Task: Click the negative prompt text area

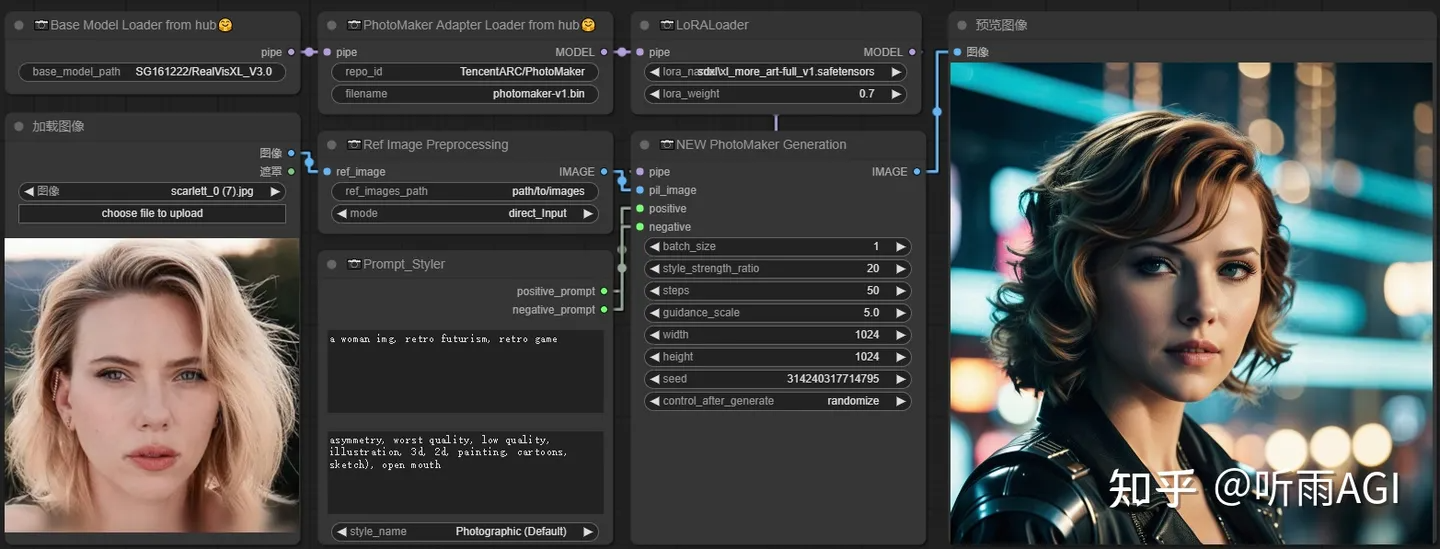Action: pyautogui.click(x=466, y=472)
